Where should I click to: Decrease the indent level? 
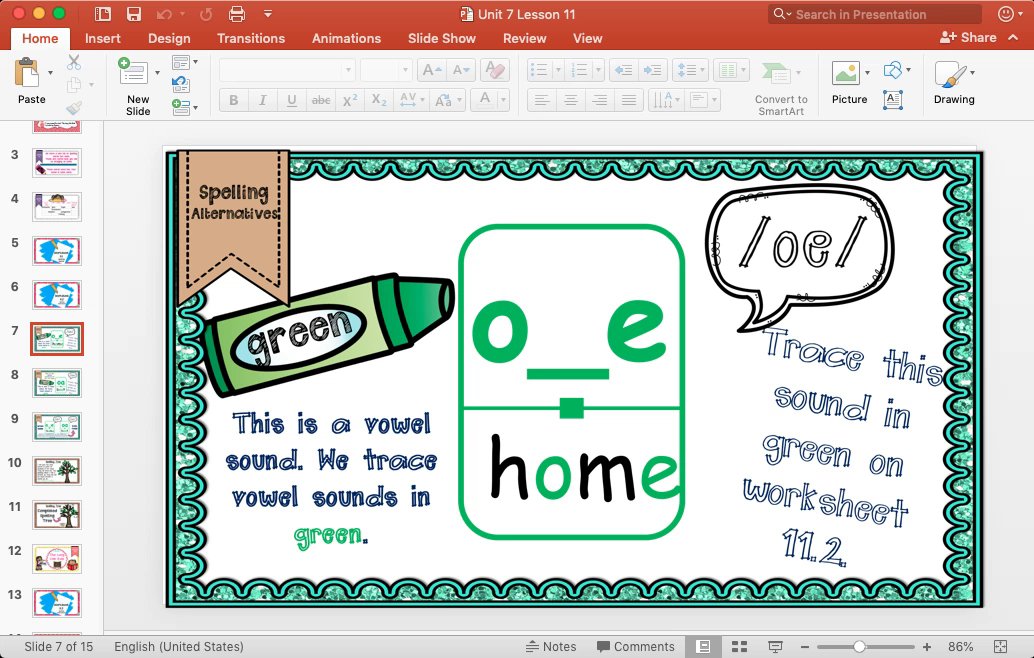623,70
